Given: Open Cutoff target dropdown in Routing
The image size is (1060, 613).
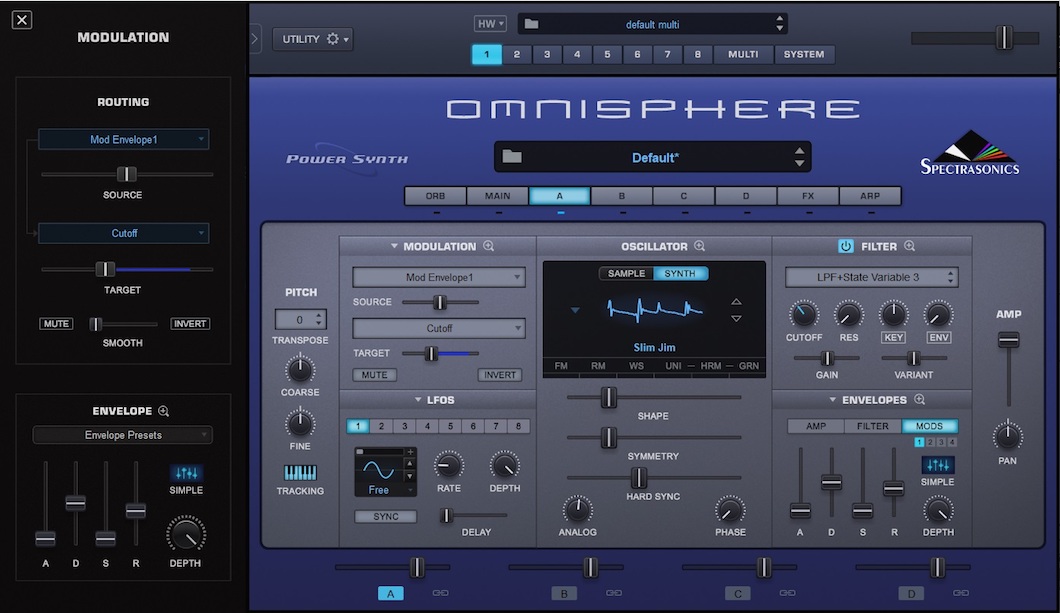Looking at the screenshot, I should click(x=124, y=233).
